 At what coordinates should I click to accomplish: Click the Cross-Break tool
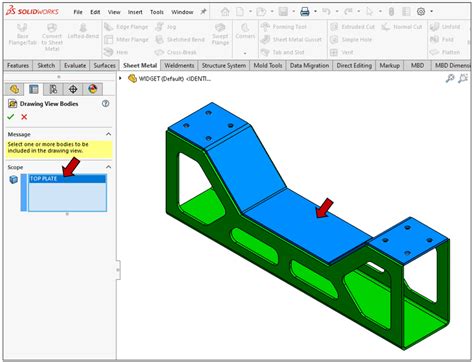click(176, 52)
